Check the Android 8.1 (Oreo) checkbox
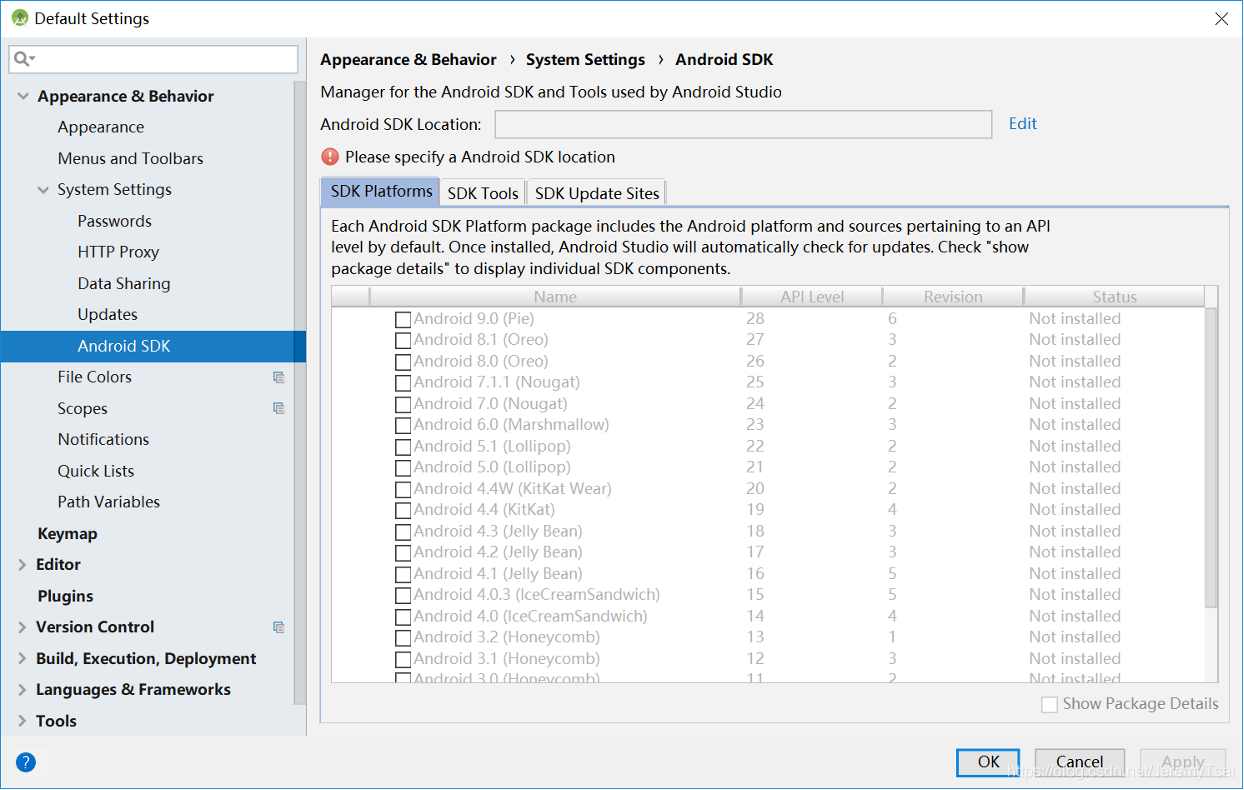This screenshot has width=1244, height=790. (x=403, y=340)
